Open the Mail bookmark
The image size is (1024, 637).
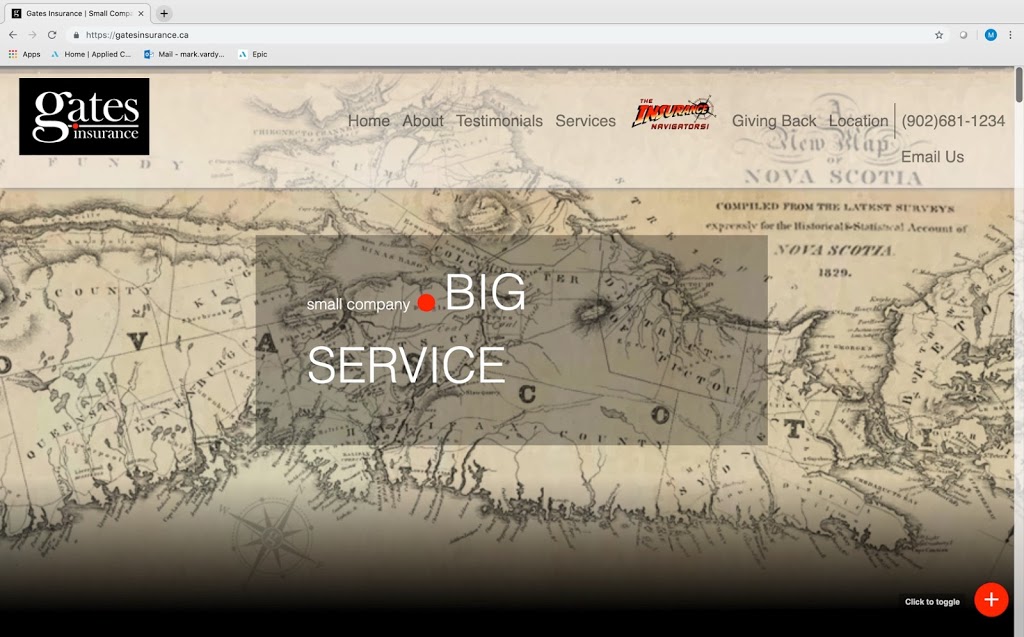coord(184,54)
